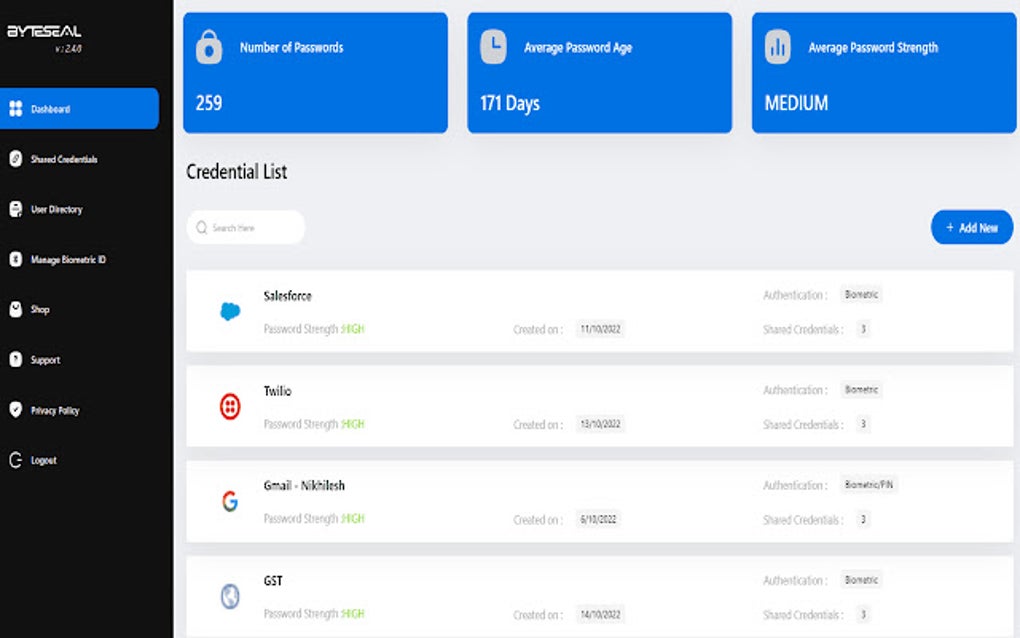Open the Twilio credential name
This screenshot has width=1020, height=638.
point(277,391)
